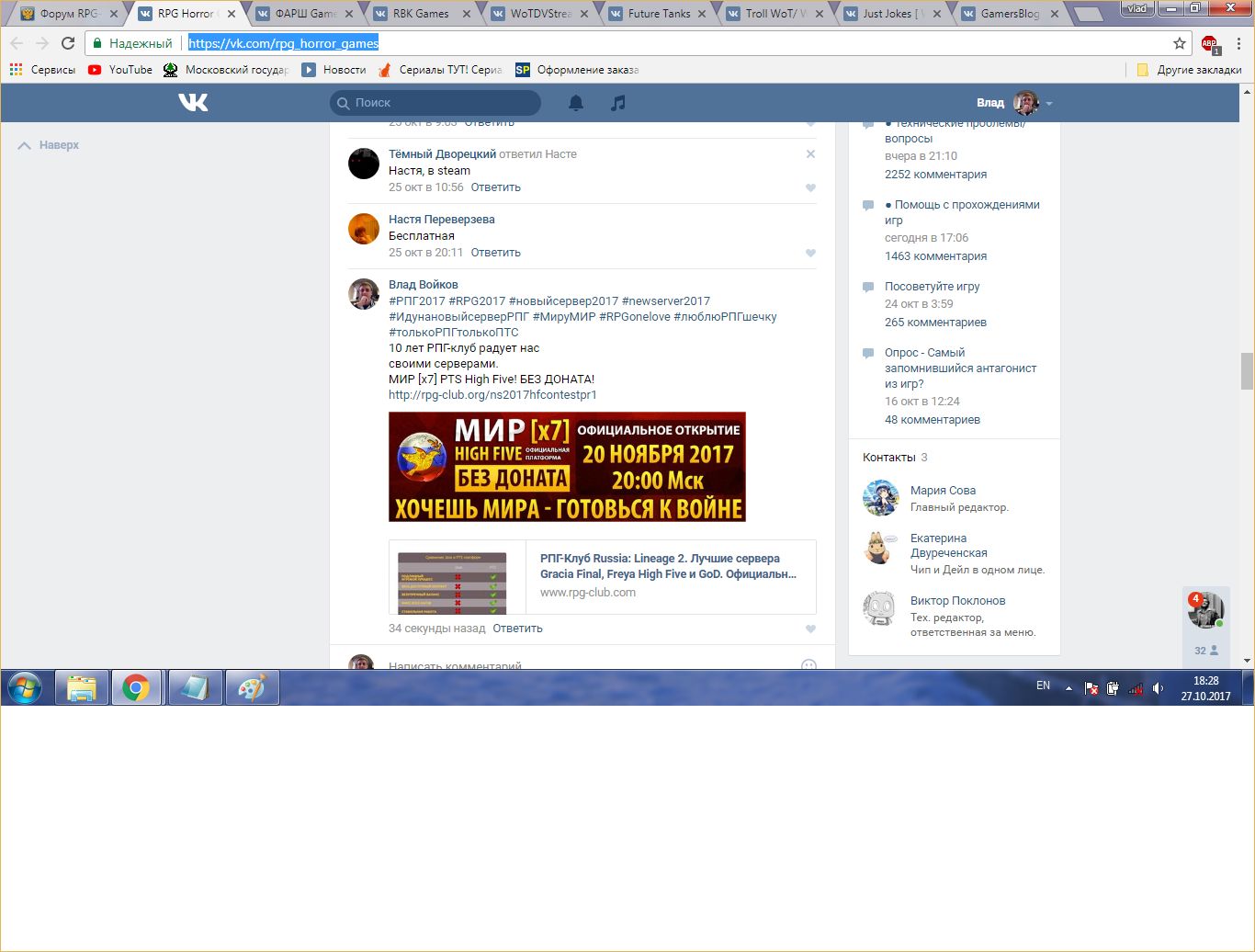The height and width of the screenshot is (952, 1255).
Task: Show hidden tray icons arrow
Action: tap(1068, 688)
